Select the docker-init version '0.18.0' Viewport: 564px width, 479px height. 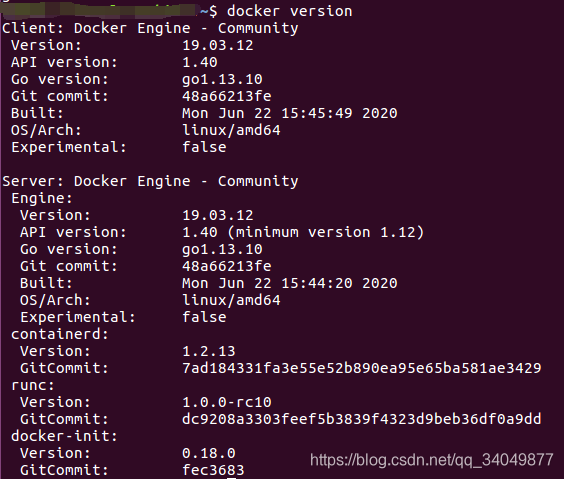209,453
